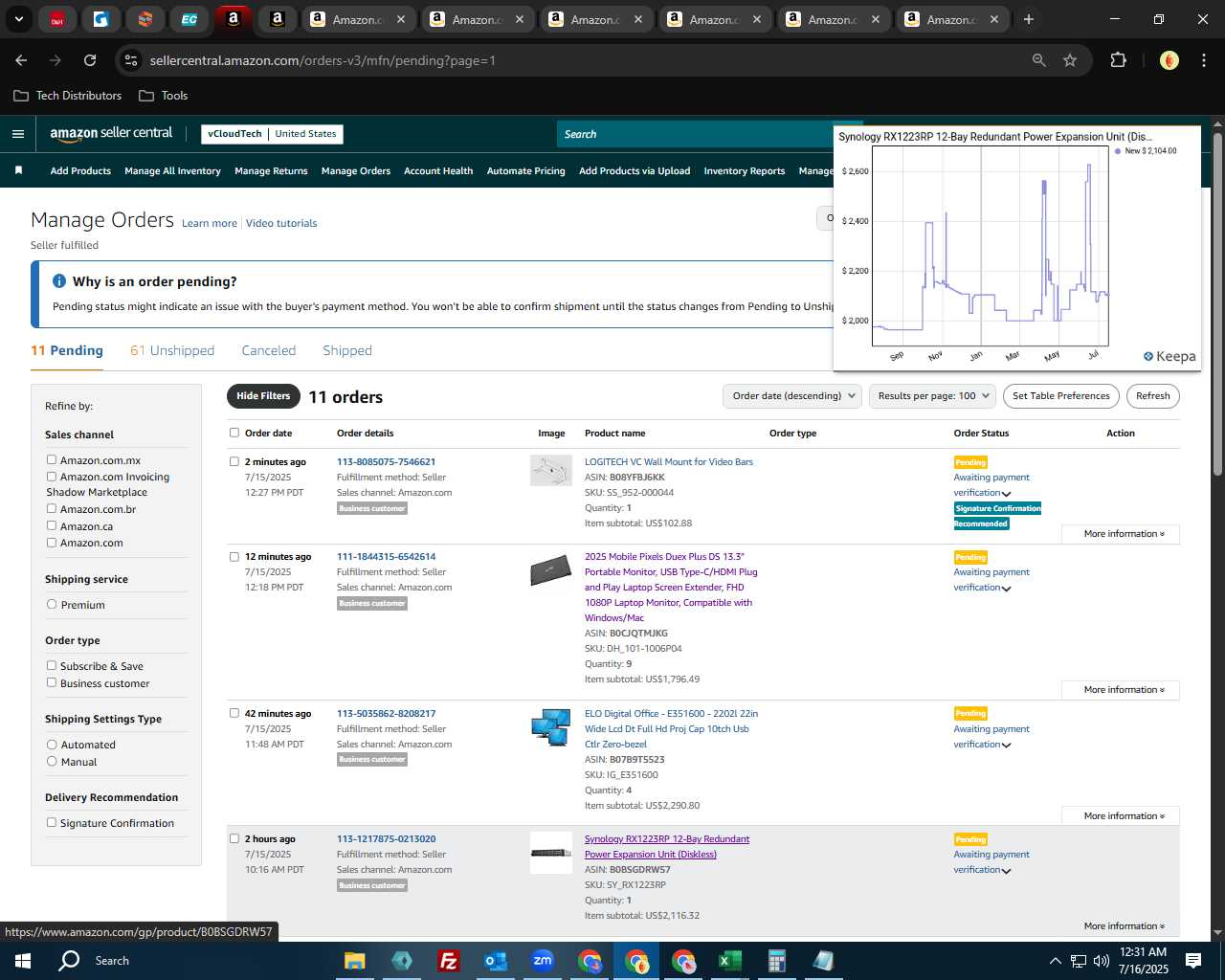The width and height of the screenshot is (1225, 980).
Task: Open the Learn more link
Action: [210, 223]
